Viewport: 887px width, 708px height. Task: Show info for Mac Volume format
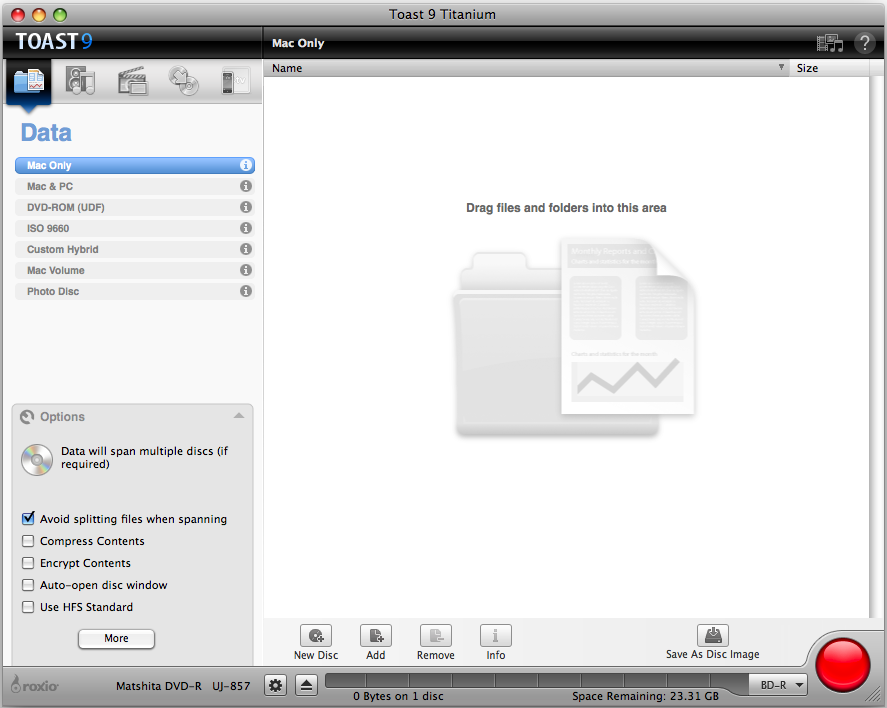(x=246, y=270)
